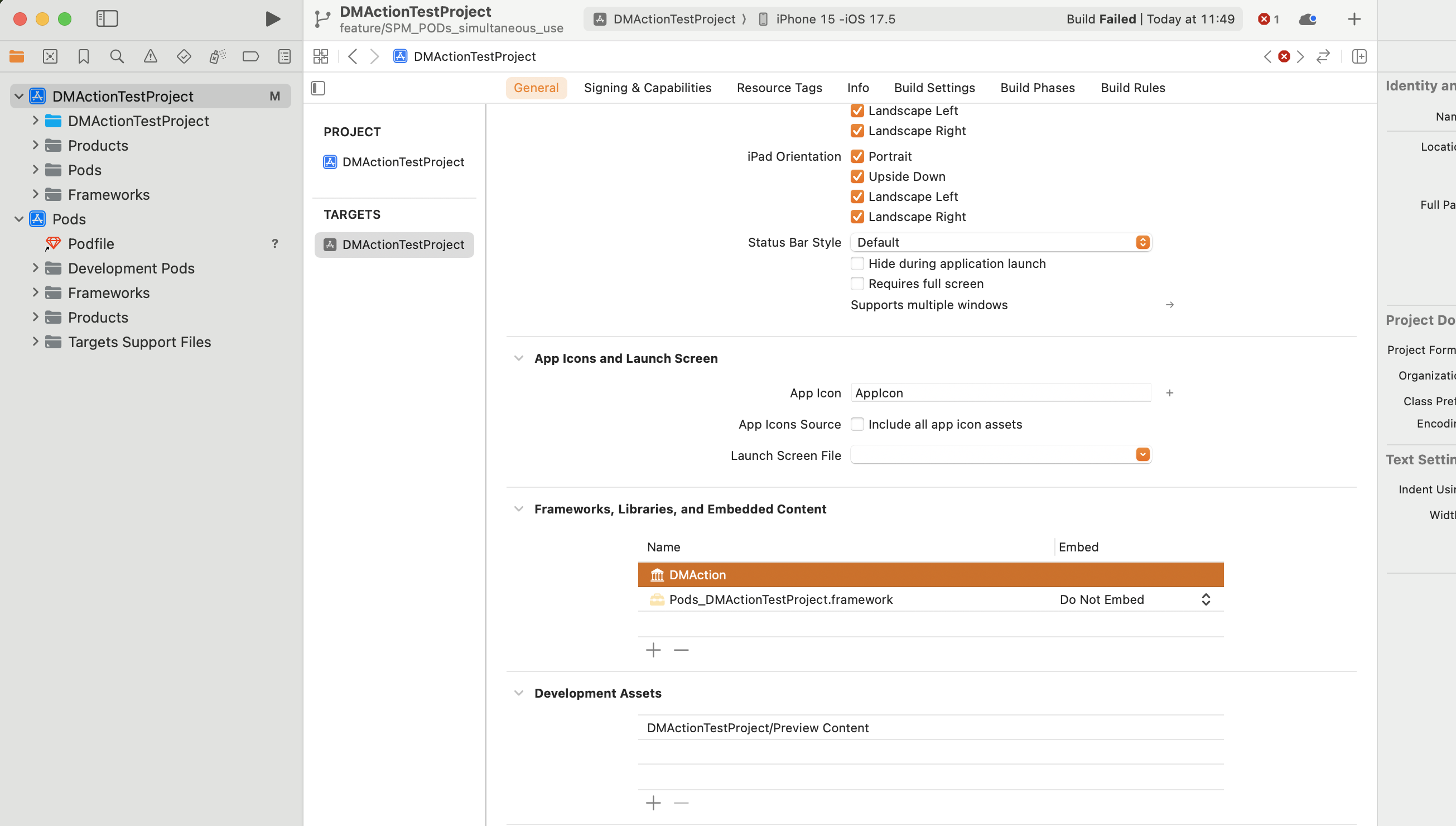Go forward with the right chevron
The width and height of the screenshot is (1456, 826).
pyautogui.click(x=374, y=56)
